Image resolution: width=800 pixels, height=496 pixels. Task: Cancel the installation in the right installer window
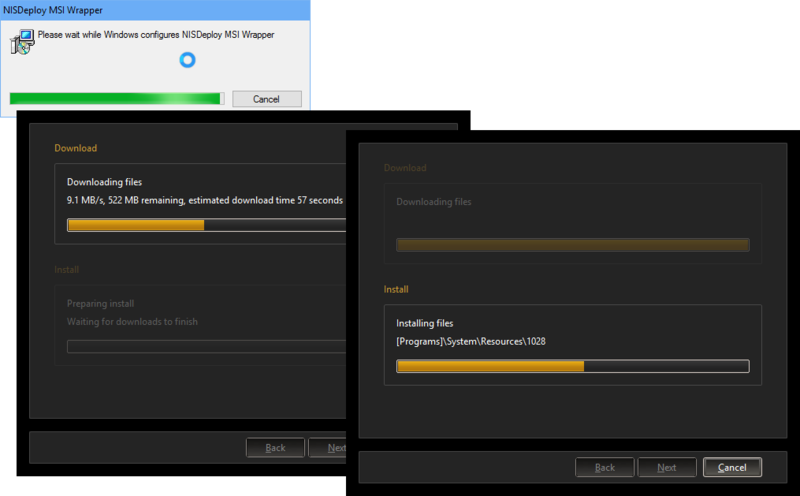[x=732, y=467]
